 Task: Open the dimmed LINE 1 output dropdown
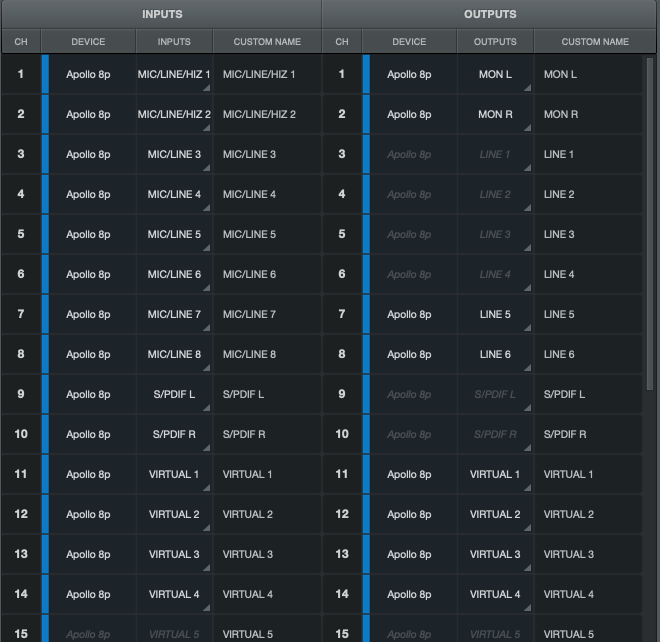495,155
